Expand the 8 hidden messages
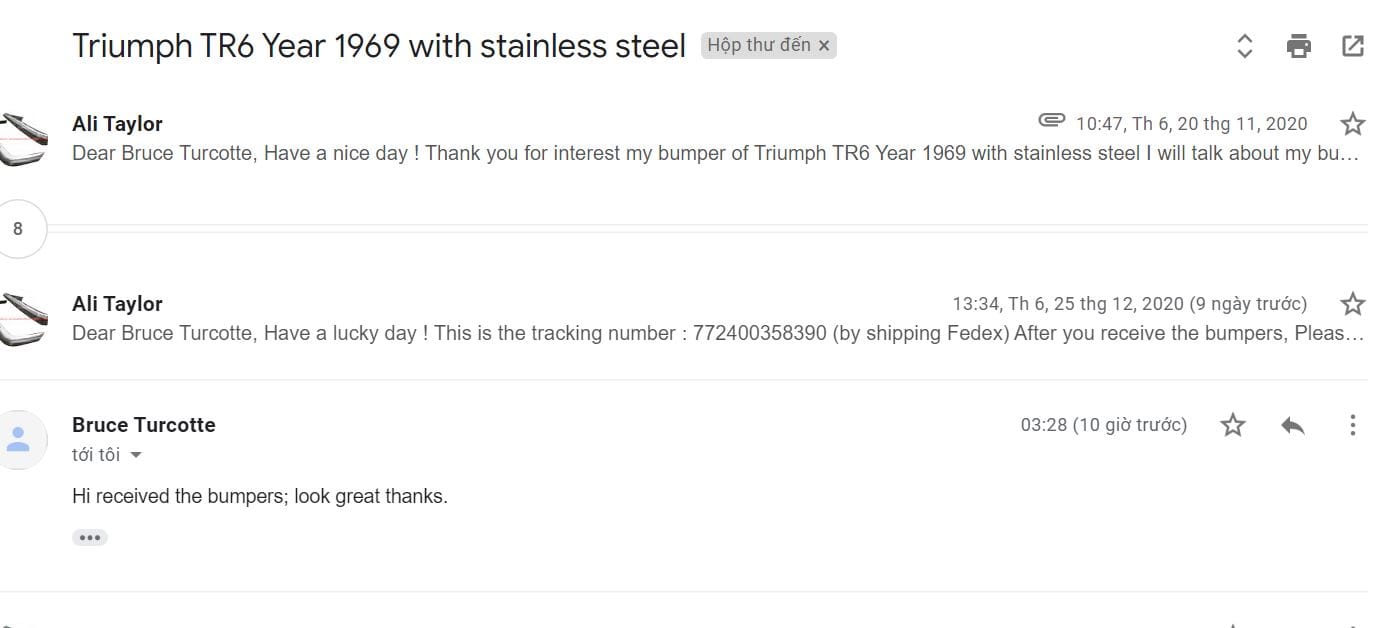 (x=18, y=229)
